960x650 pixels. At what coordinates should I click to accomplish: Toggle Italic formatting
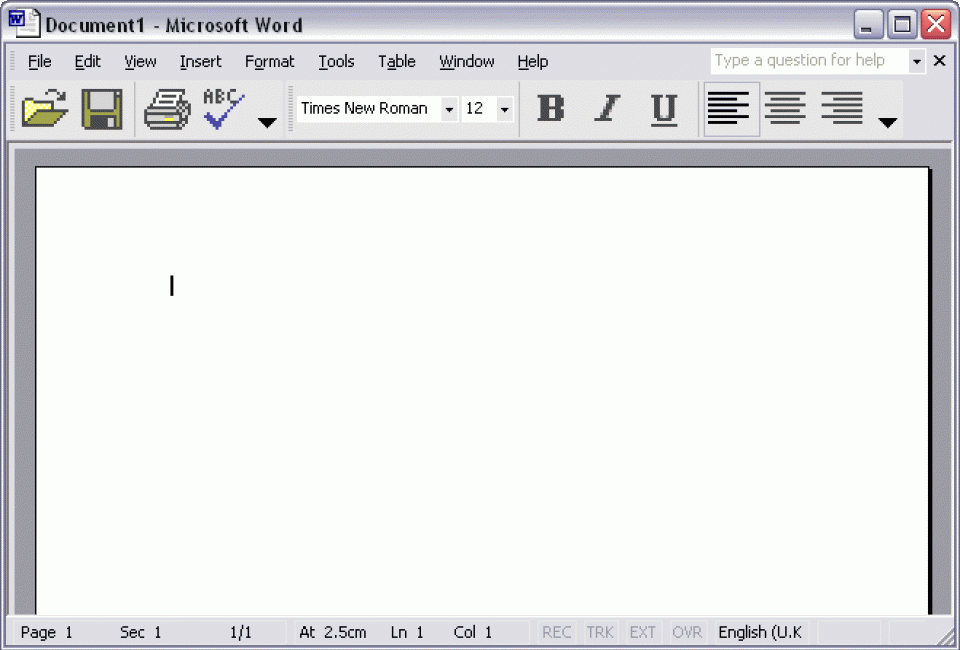click(x=606, y=109)
